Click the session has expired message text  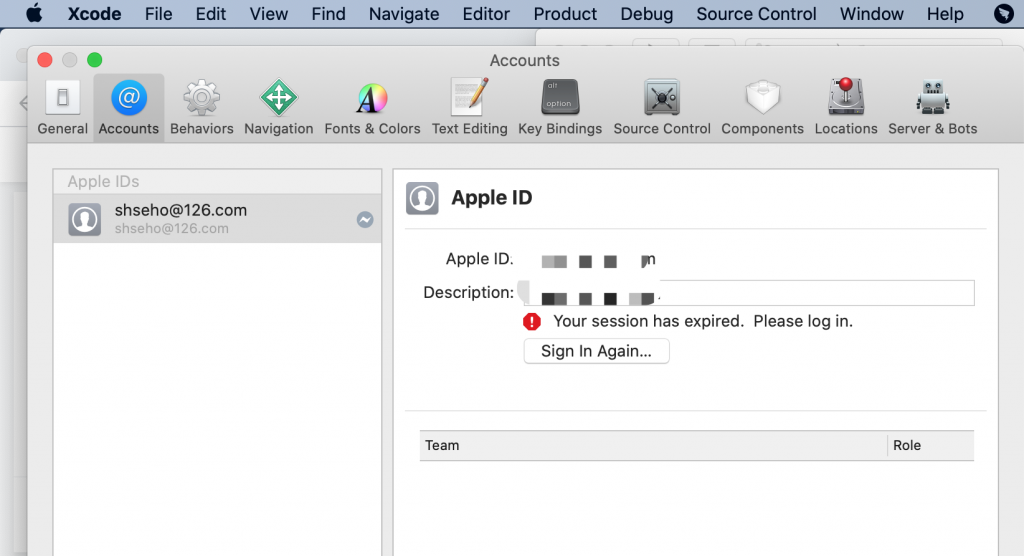pyautogui.click(x=703, y=321)
